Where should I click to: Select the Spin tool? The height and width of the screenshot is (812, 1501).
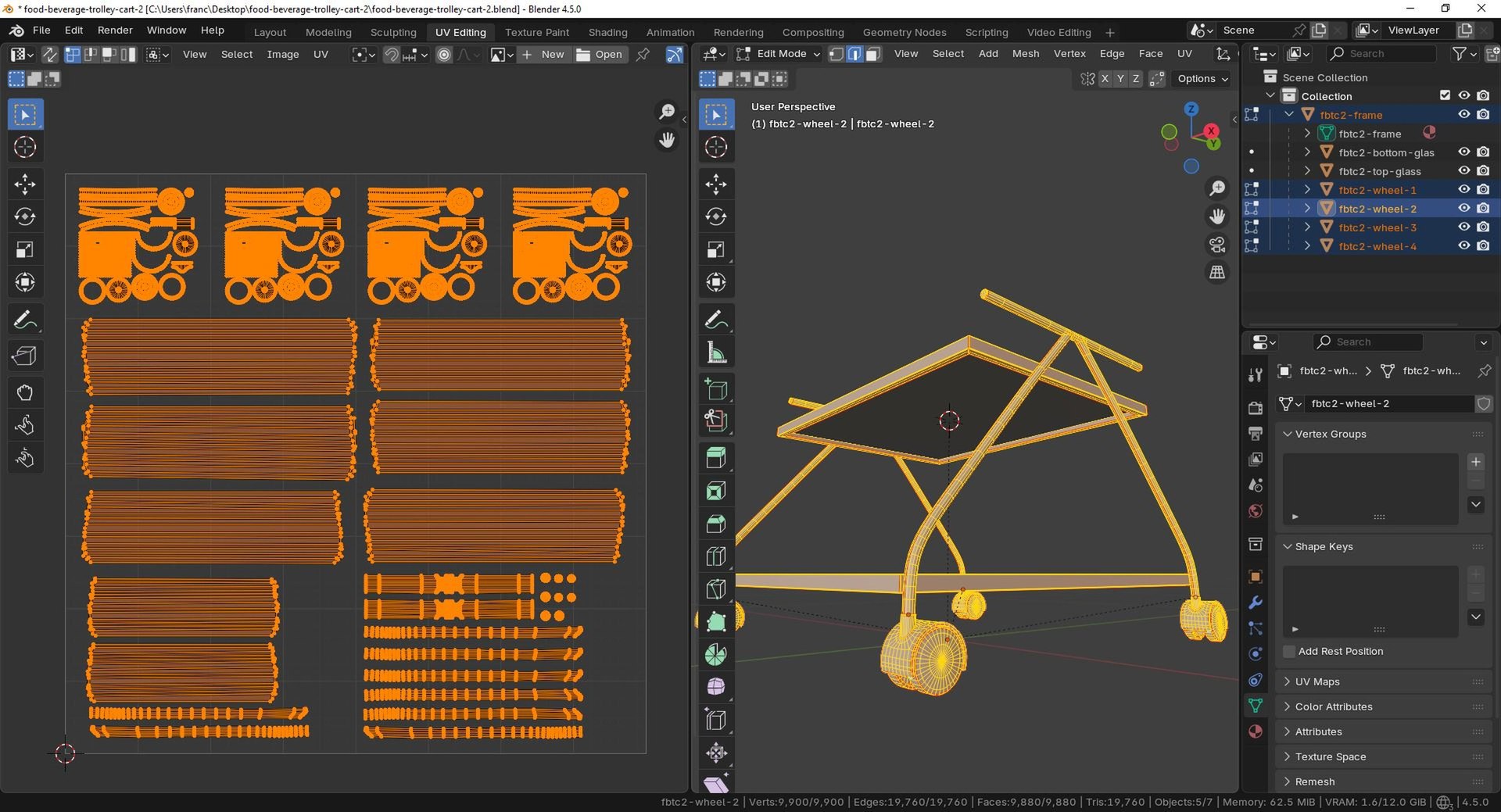[x=716, y=655]
